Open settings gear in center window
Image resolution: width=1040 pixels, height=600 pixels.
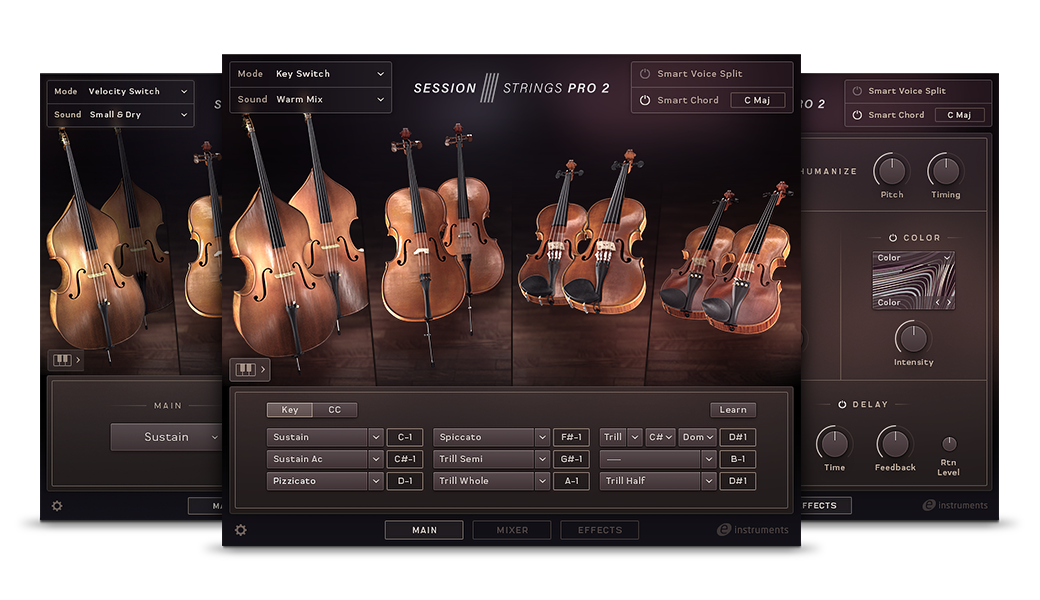tap(241, 530)
